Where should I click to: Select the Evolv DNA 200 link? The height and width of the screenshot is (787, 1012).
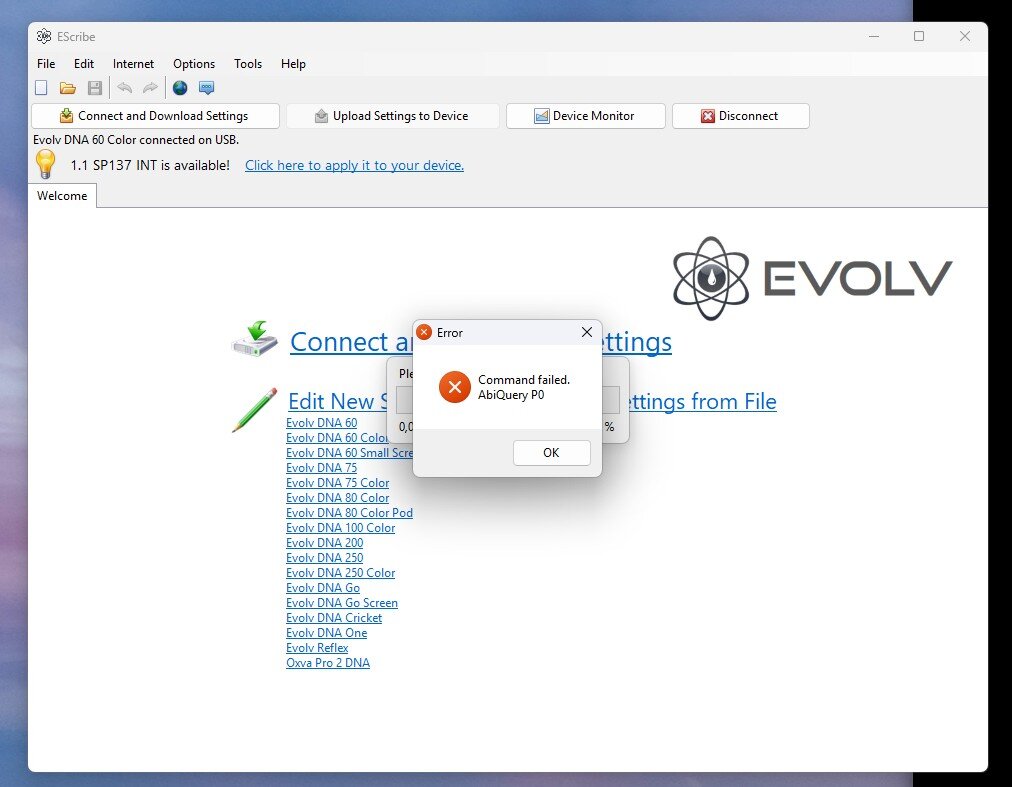pos(325,543)
